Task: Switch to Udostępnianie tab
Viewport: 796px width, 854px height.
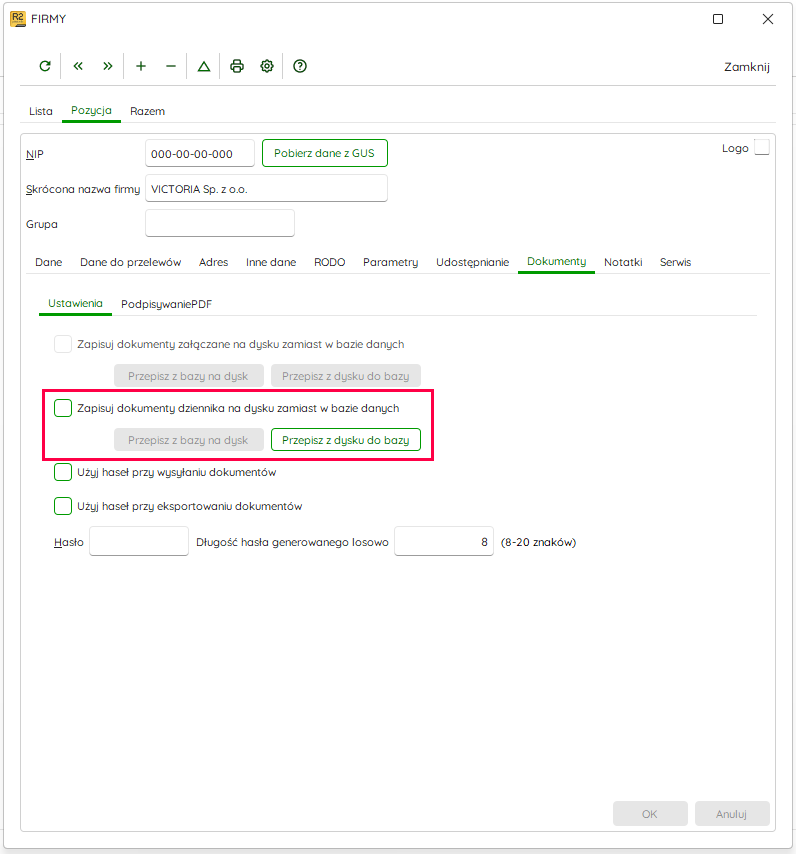Action: coord(473,262)
